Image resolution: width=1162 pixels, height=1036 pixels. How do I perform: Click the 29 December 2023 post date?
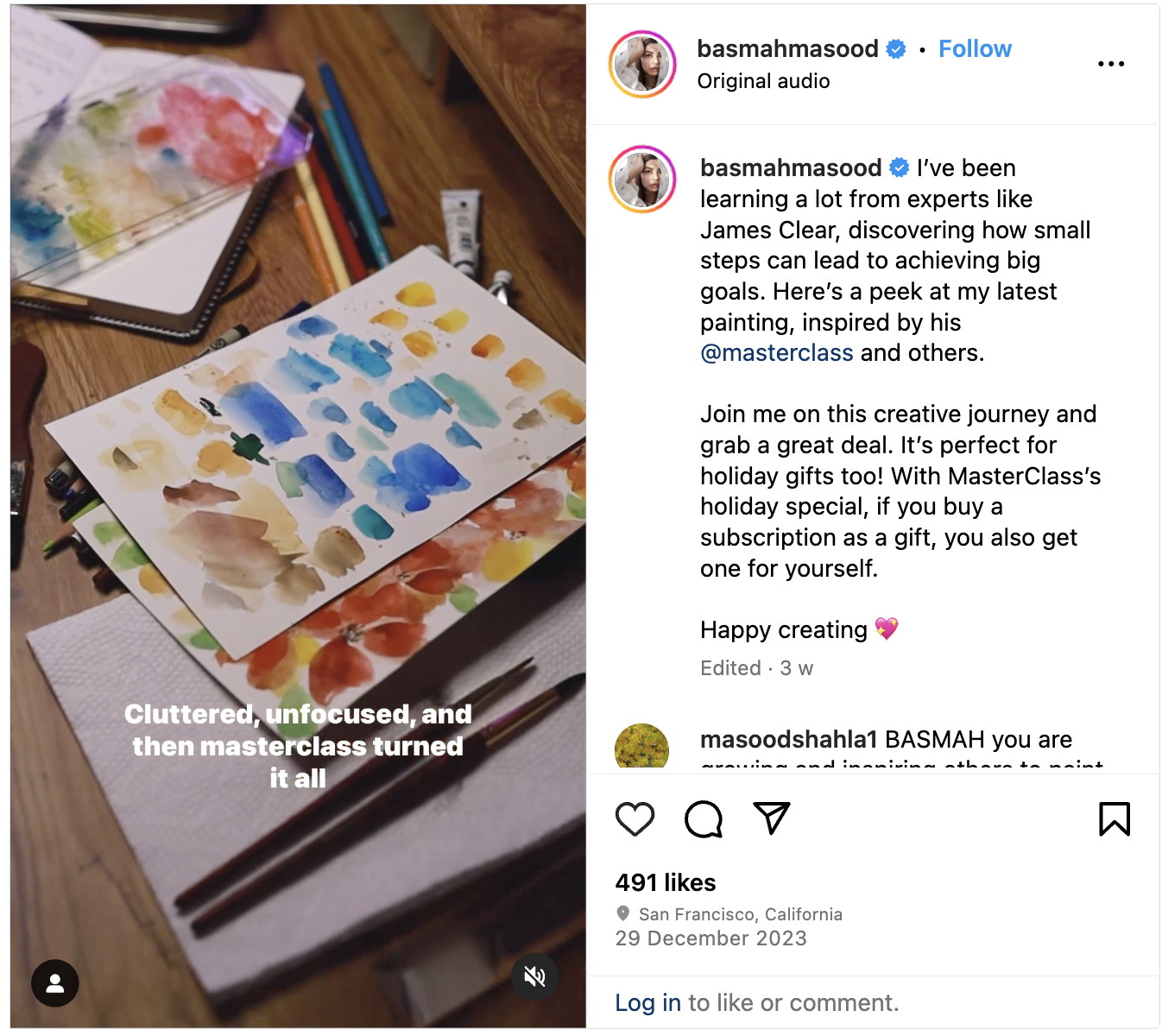(710, 938)
